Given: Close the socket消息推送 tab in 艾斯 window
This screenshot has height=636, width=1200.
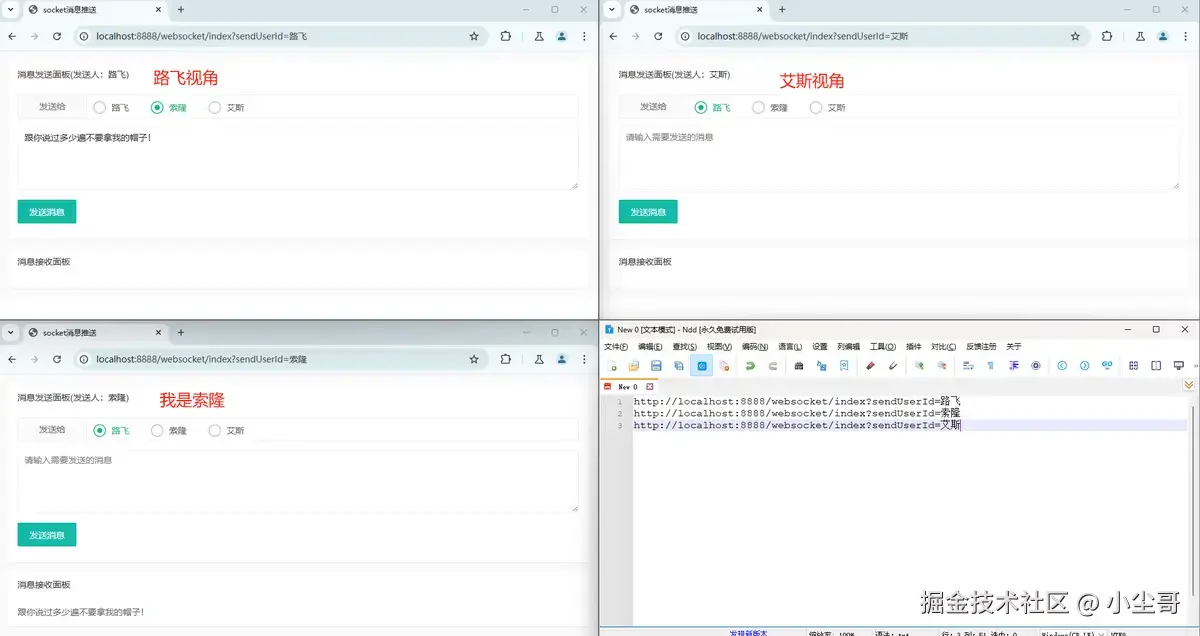Looking at the screenshot, I should [757, 10].
